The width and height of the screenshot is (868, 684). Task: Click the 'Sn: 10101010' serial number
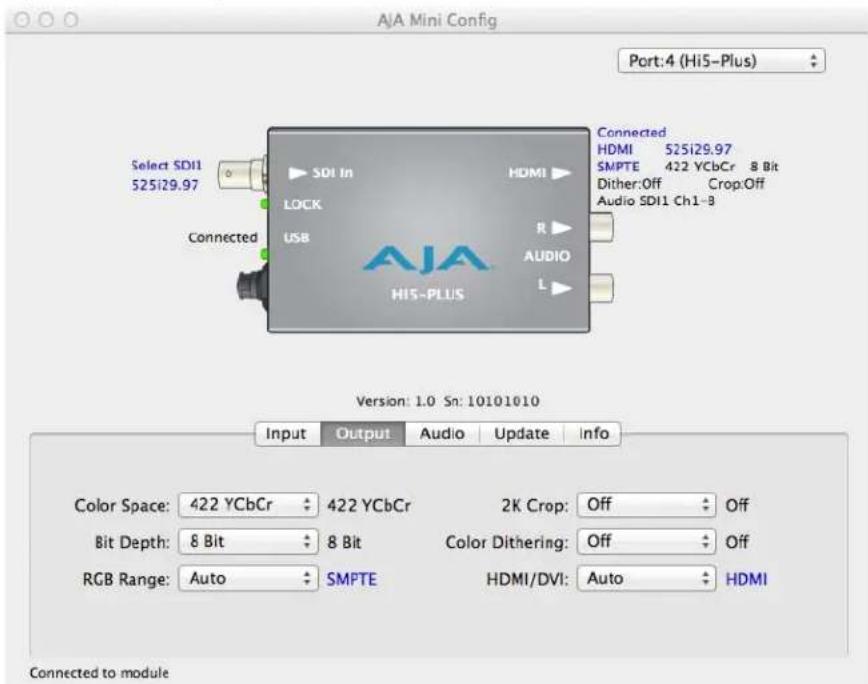click(492, 401)
